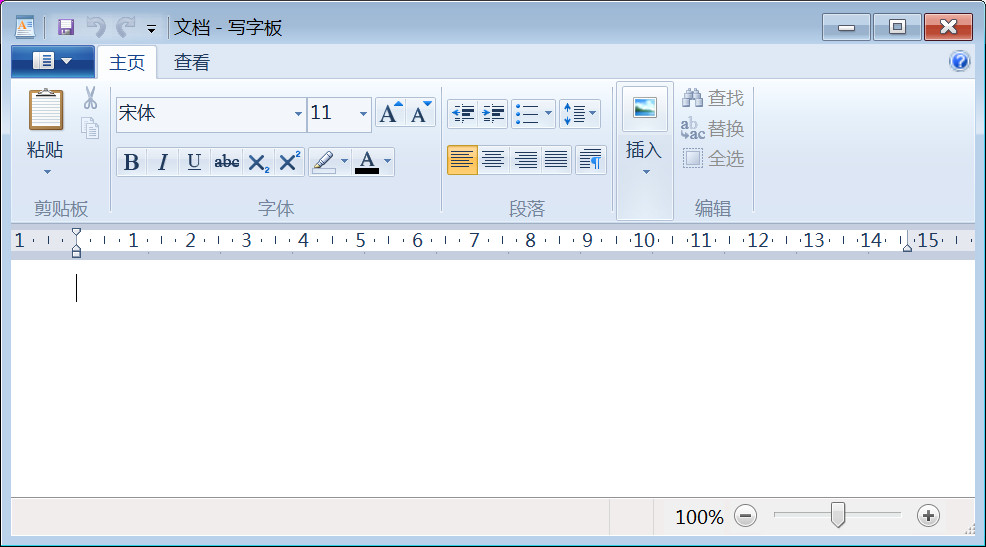Customize quick access toolbar dropdown
Image resolution: width=986 pixels, height=547 pixels.
coord(151,28)
